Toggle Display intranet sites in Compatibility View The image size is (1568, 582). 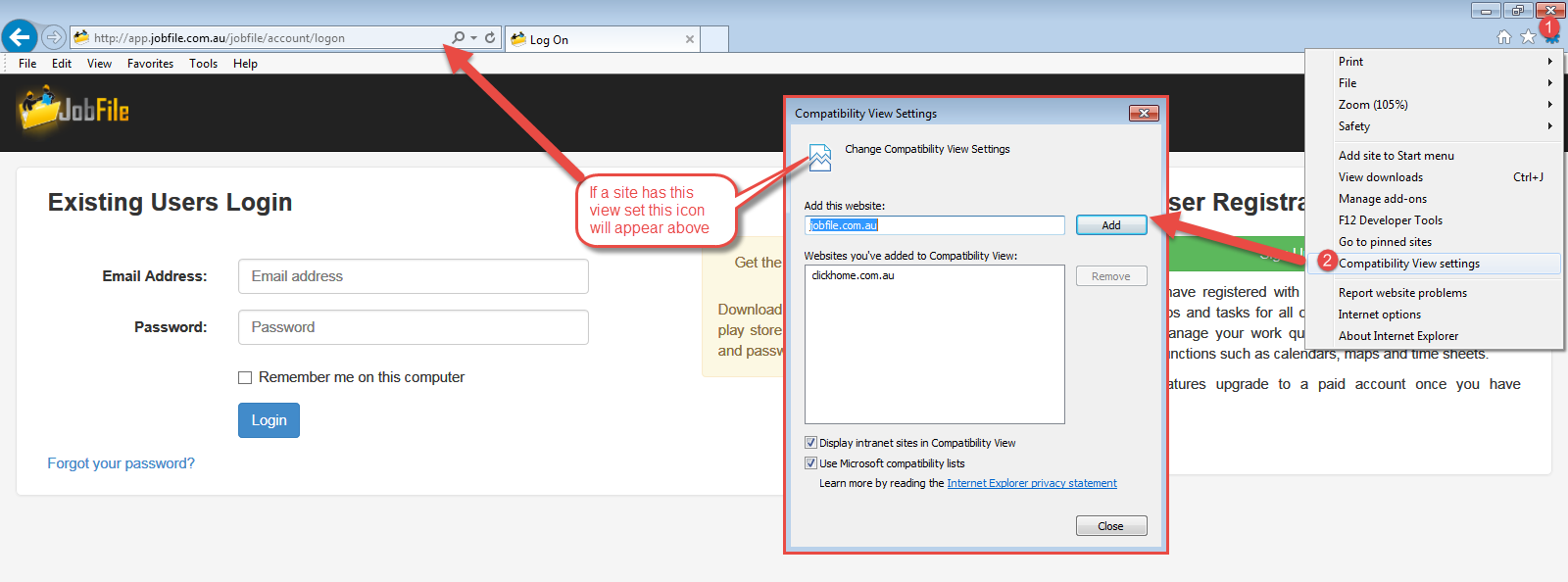810,443
